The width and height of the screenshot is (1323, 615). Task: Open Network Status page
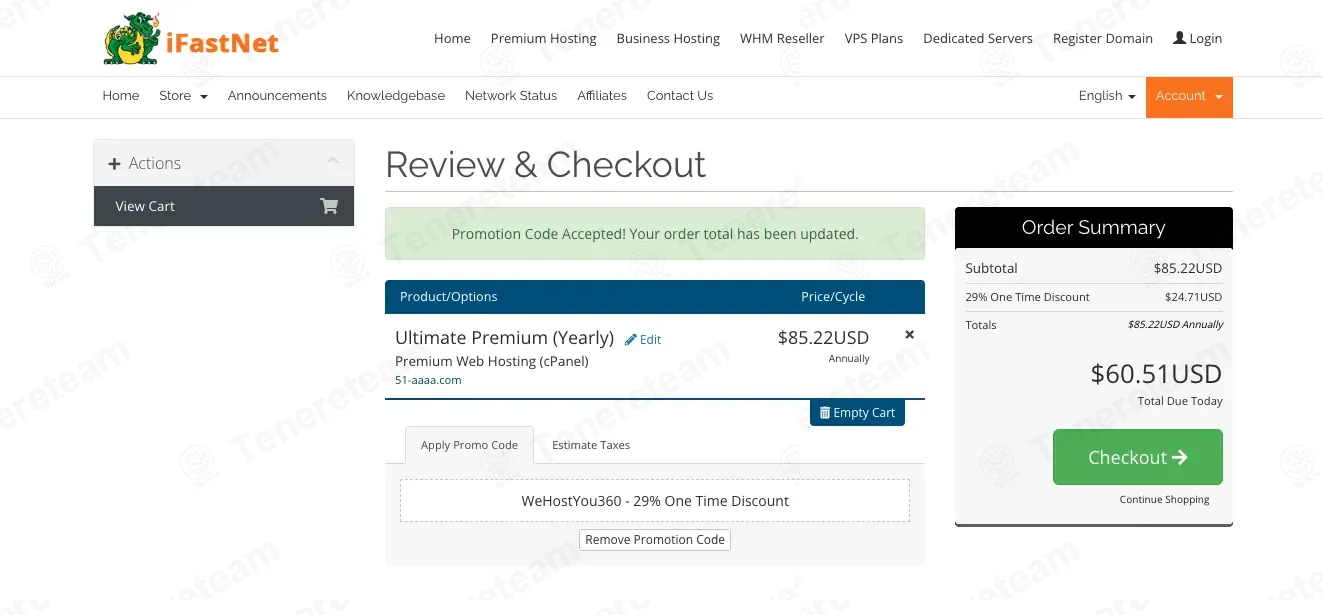pyautogui.click(x=511, y=96)
